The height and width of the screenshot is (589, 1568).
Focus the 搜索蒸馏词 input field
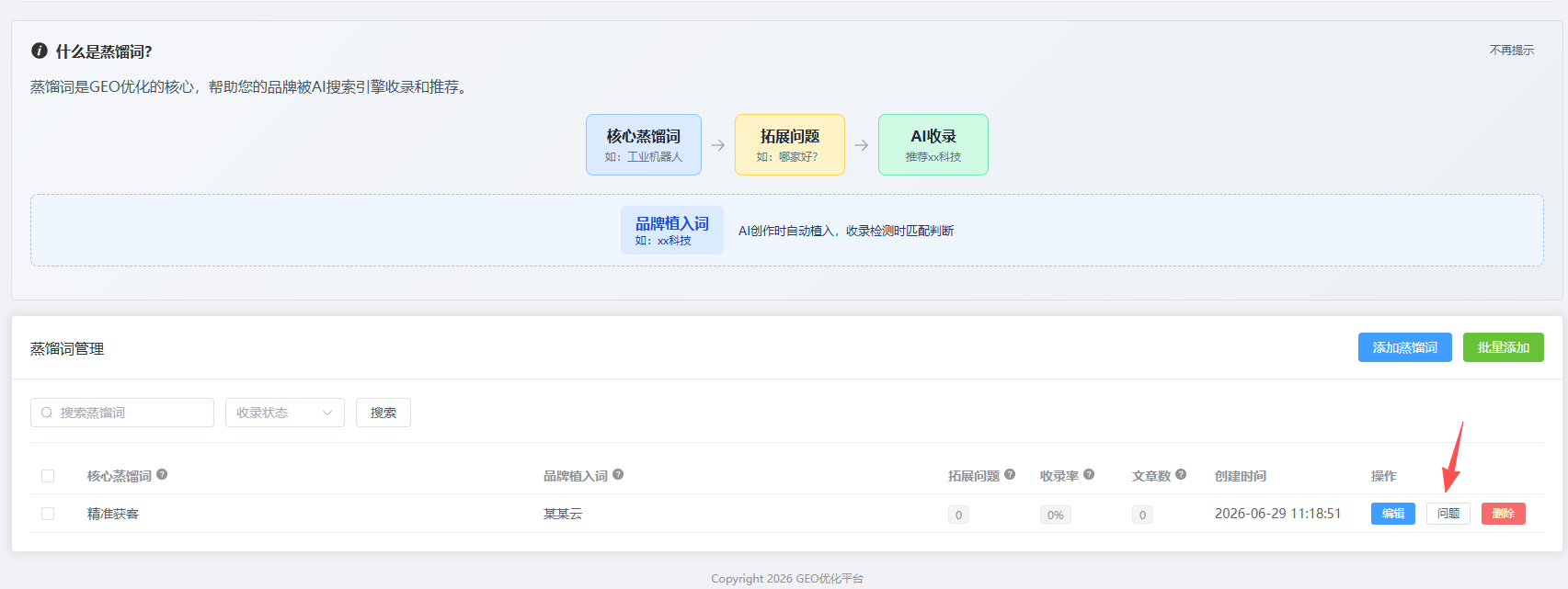[122, 413]
